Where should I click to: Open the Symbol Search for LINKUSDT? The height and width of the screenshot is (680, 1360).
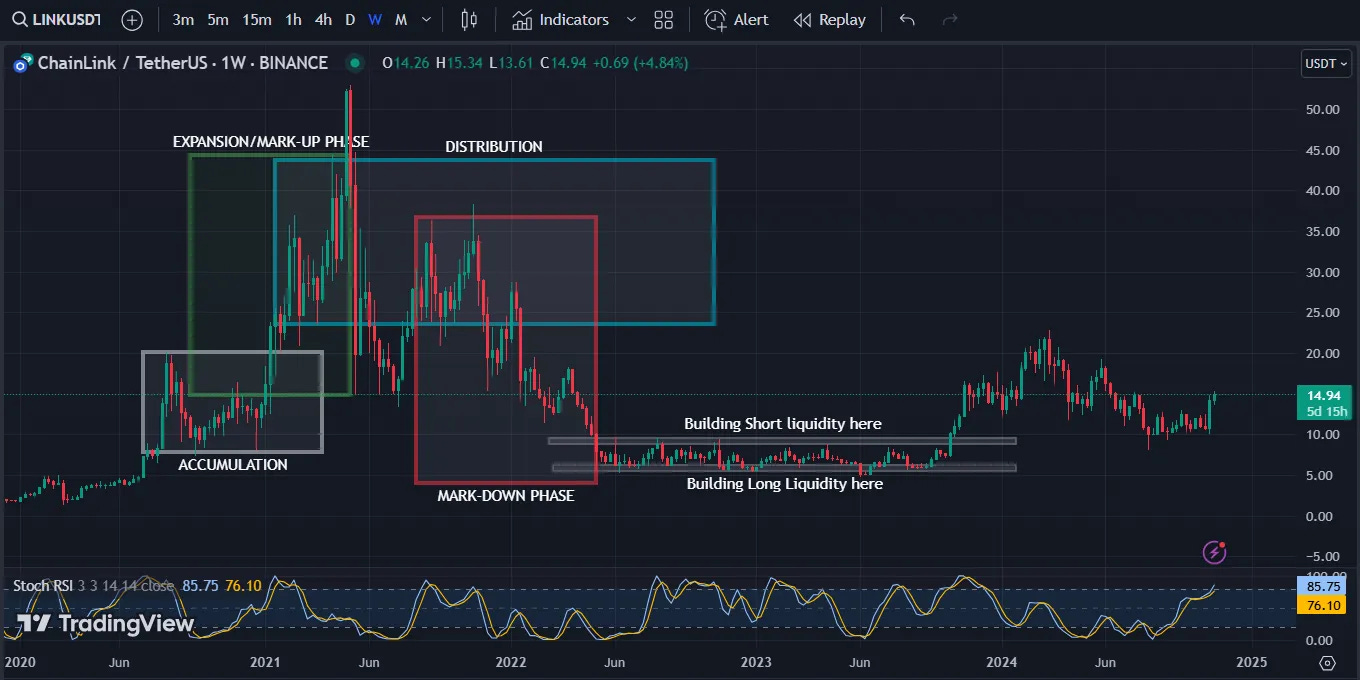pos(56,19)
